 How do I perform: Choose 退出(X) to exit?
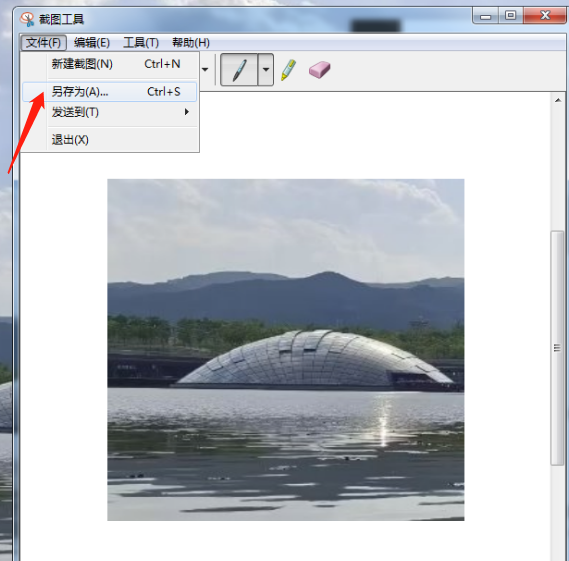110,140
